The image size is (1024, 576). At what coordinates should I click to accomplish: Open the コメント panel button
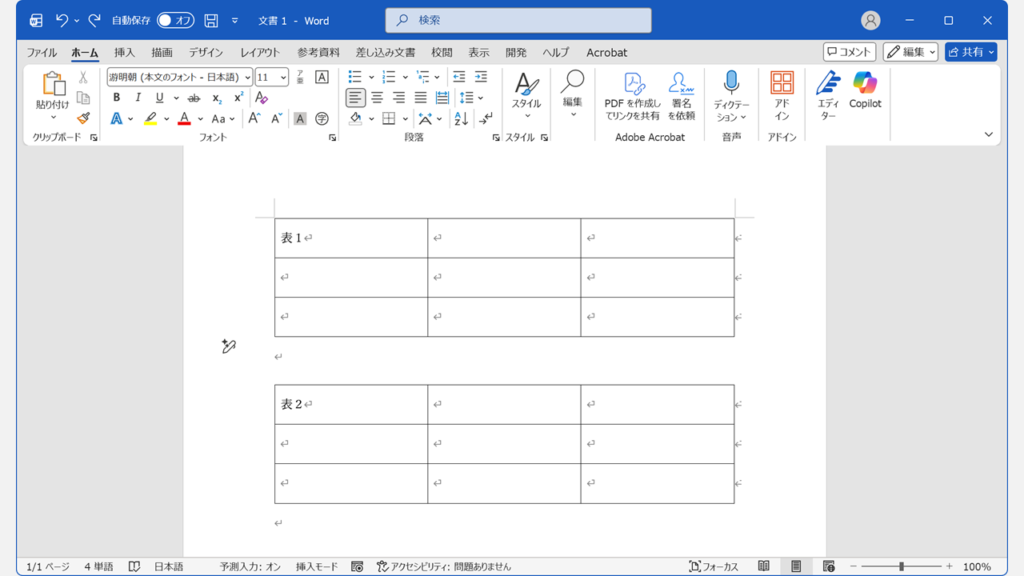(849, 52)
